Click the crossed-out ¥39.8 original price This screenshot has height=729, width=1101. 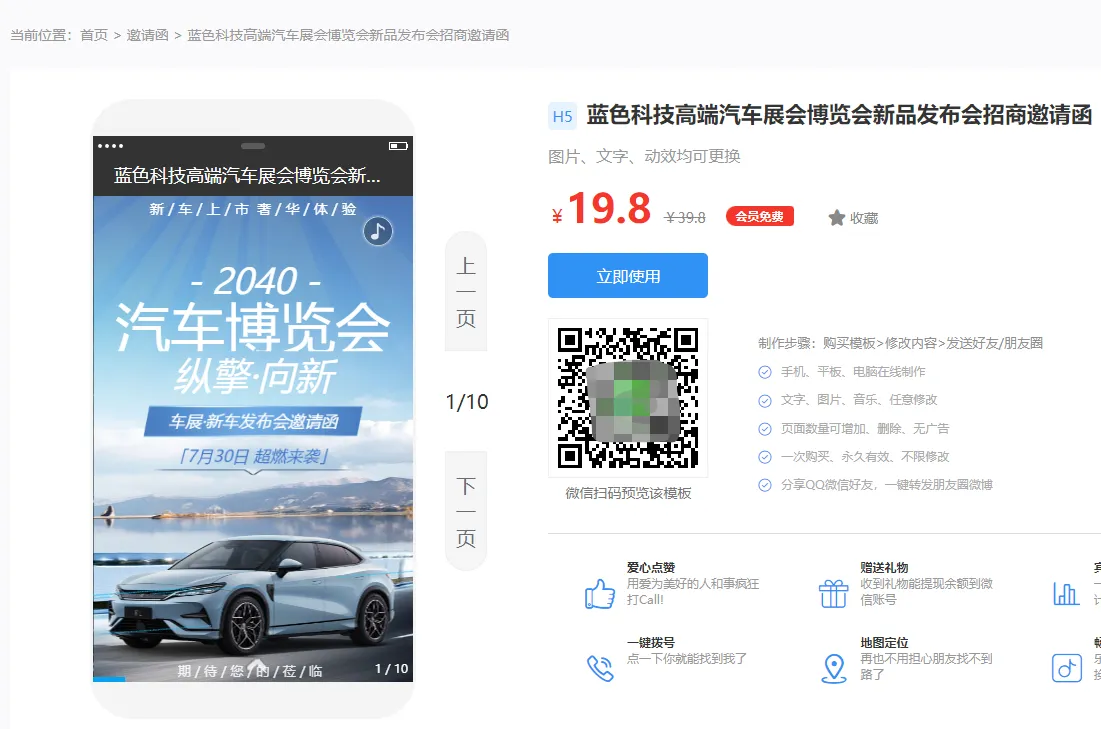point(685,218)
